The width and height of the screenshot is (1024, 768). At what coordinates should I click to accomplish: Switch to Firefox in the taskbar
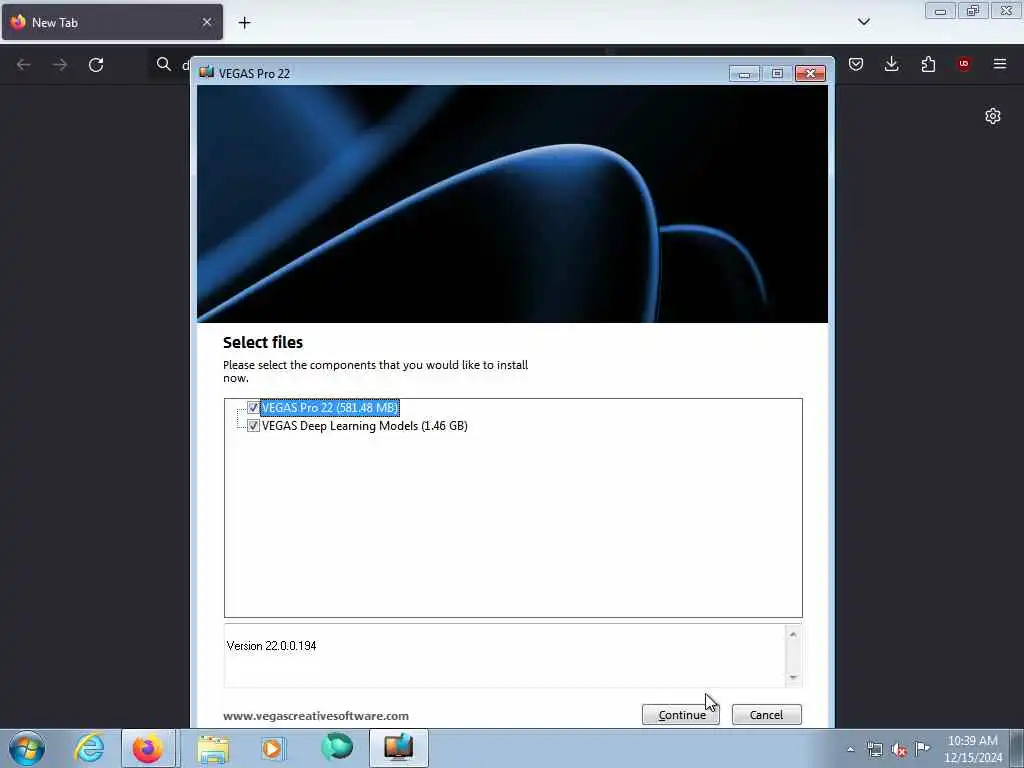pos(148,748)
